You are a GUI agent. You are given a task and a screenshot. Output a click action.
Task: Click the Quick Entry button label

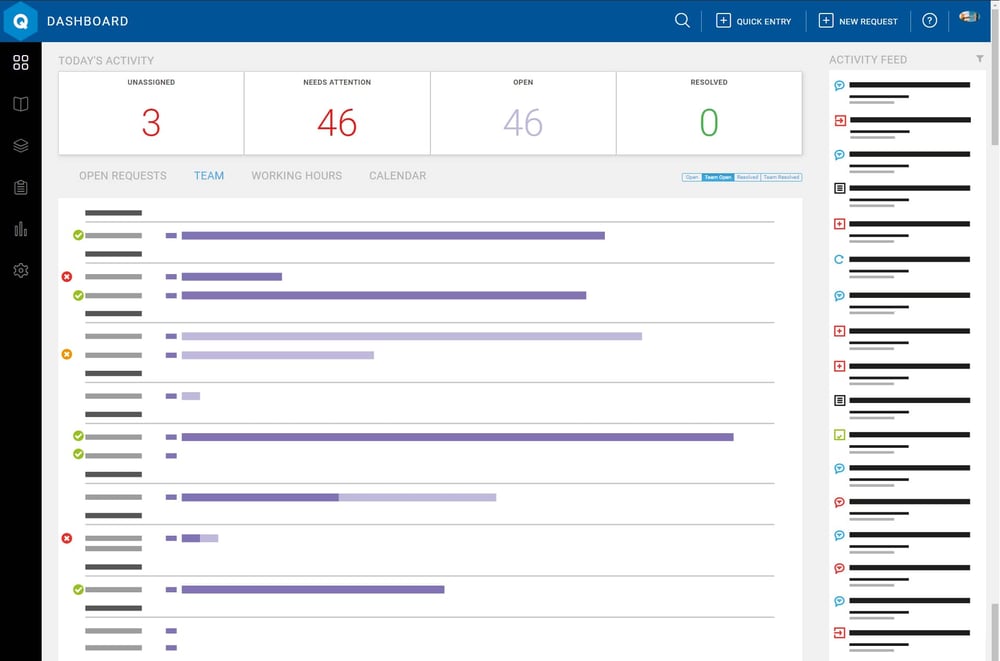[x=763, y=21]
